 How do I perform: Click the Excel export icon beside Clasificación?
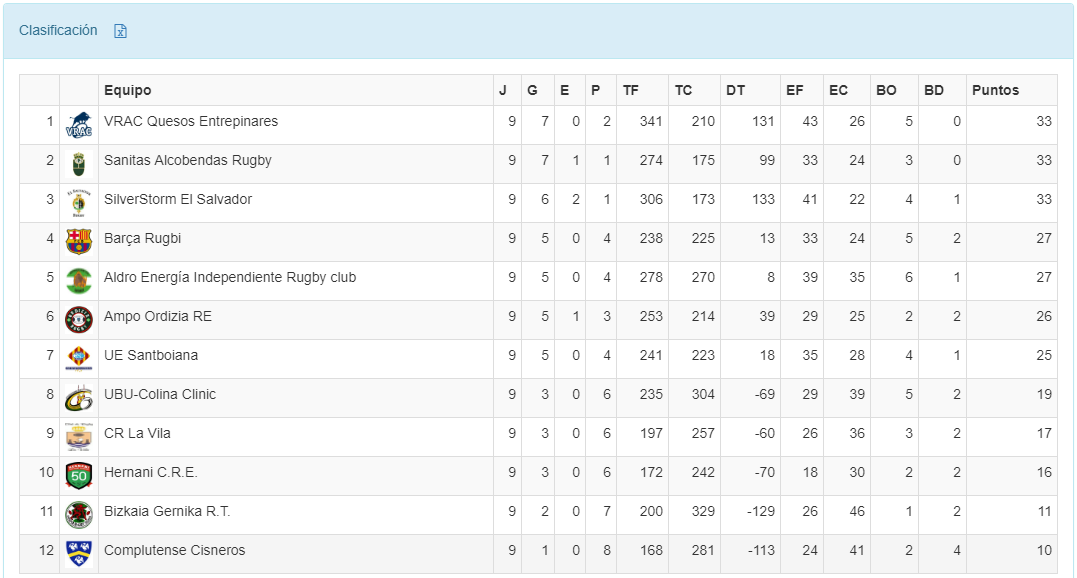point(120,31)
